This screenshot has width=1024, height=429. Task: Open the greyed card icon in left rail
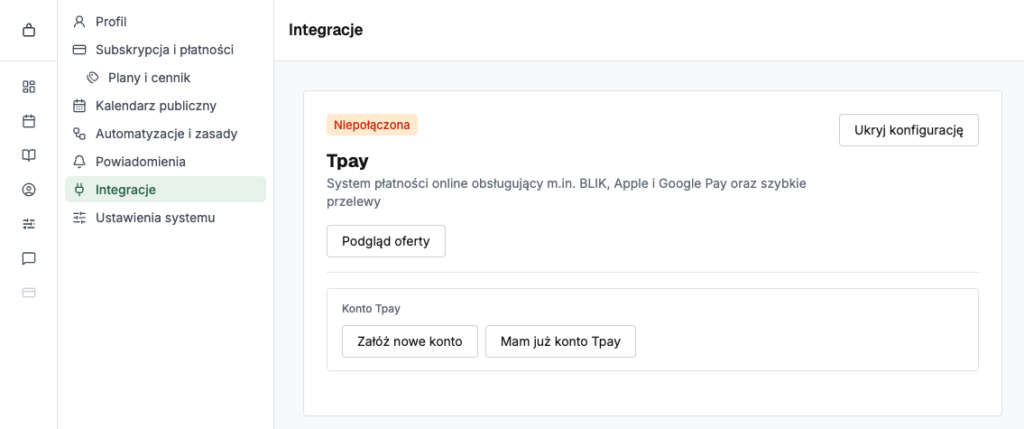(x=29, y=293)
